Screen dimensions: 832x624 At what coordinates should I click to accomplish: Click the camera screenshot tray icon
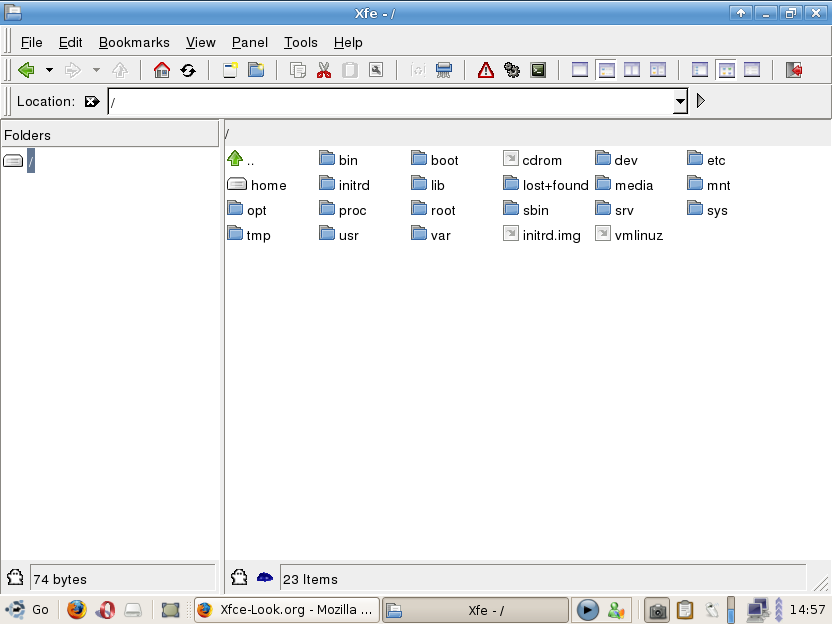click(657, 610)
